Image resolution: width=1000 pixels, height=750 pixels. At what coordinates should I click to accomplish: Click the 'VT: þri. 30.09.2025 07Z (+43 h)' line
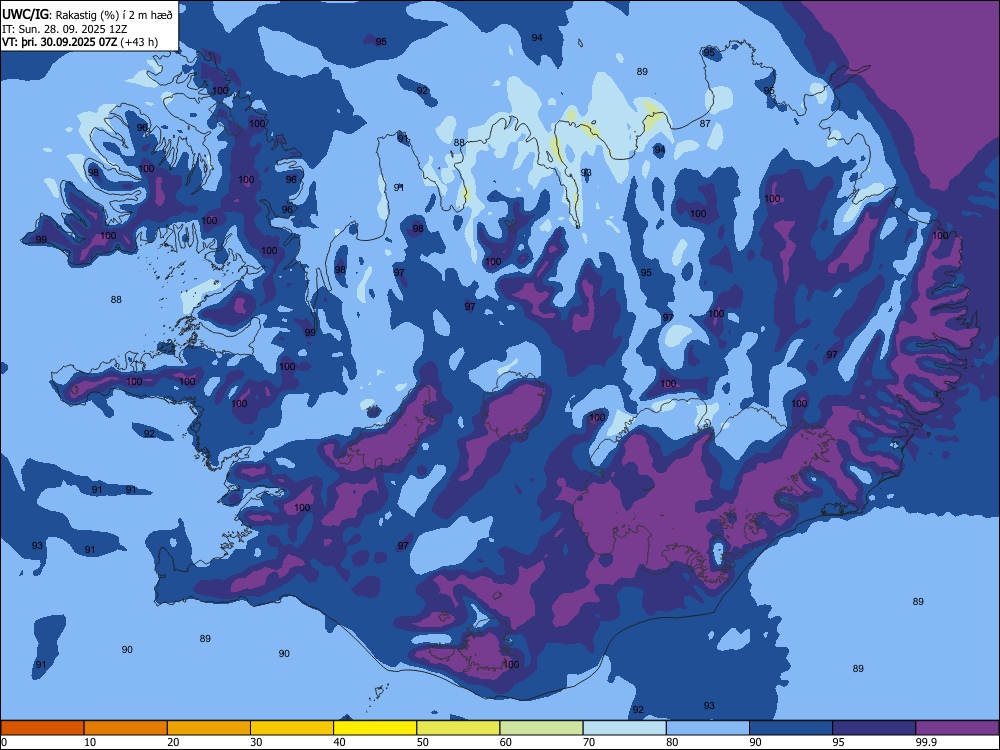click(x=80, y=42)
